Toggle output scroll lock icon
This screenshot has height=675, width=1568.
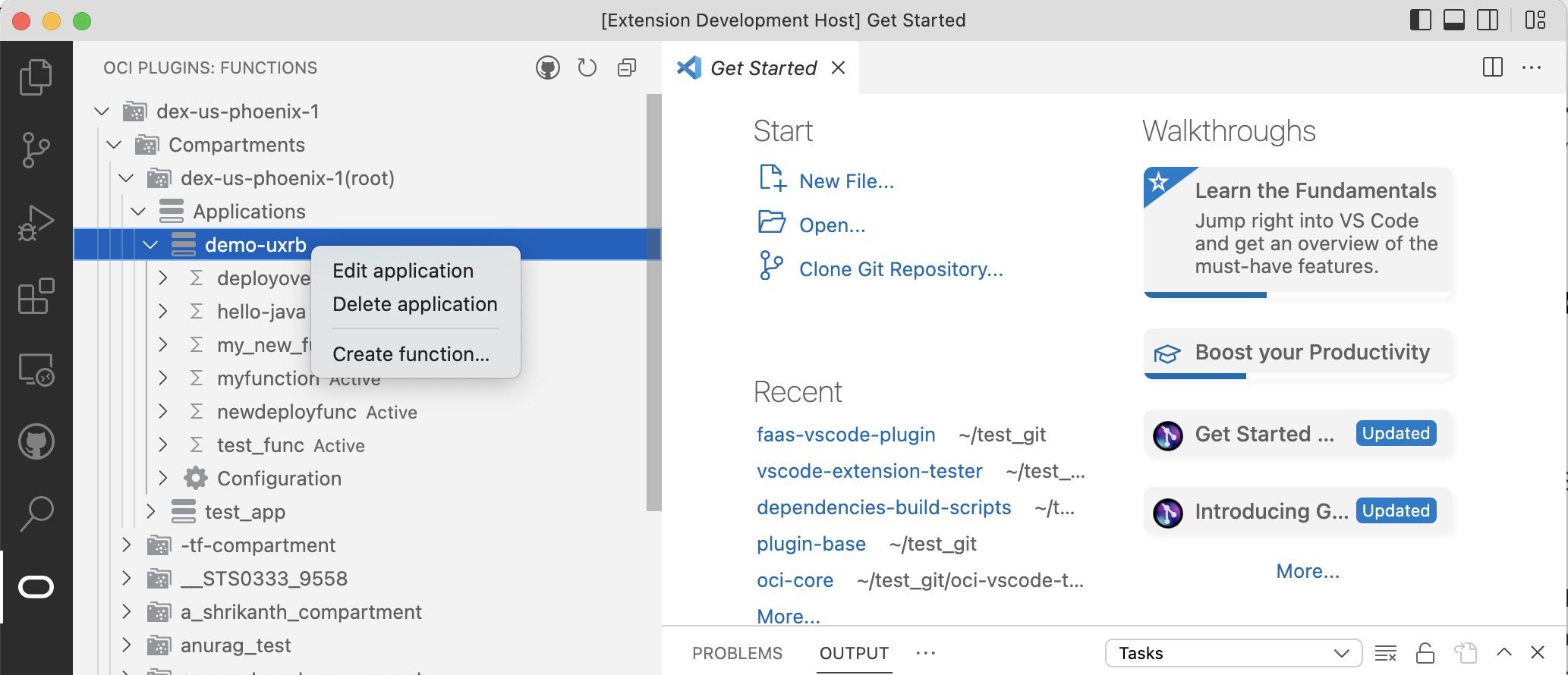click(x=1425, y=653)
